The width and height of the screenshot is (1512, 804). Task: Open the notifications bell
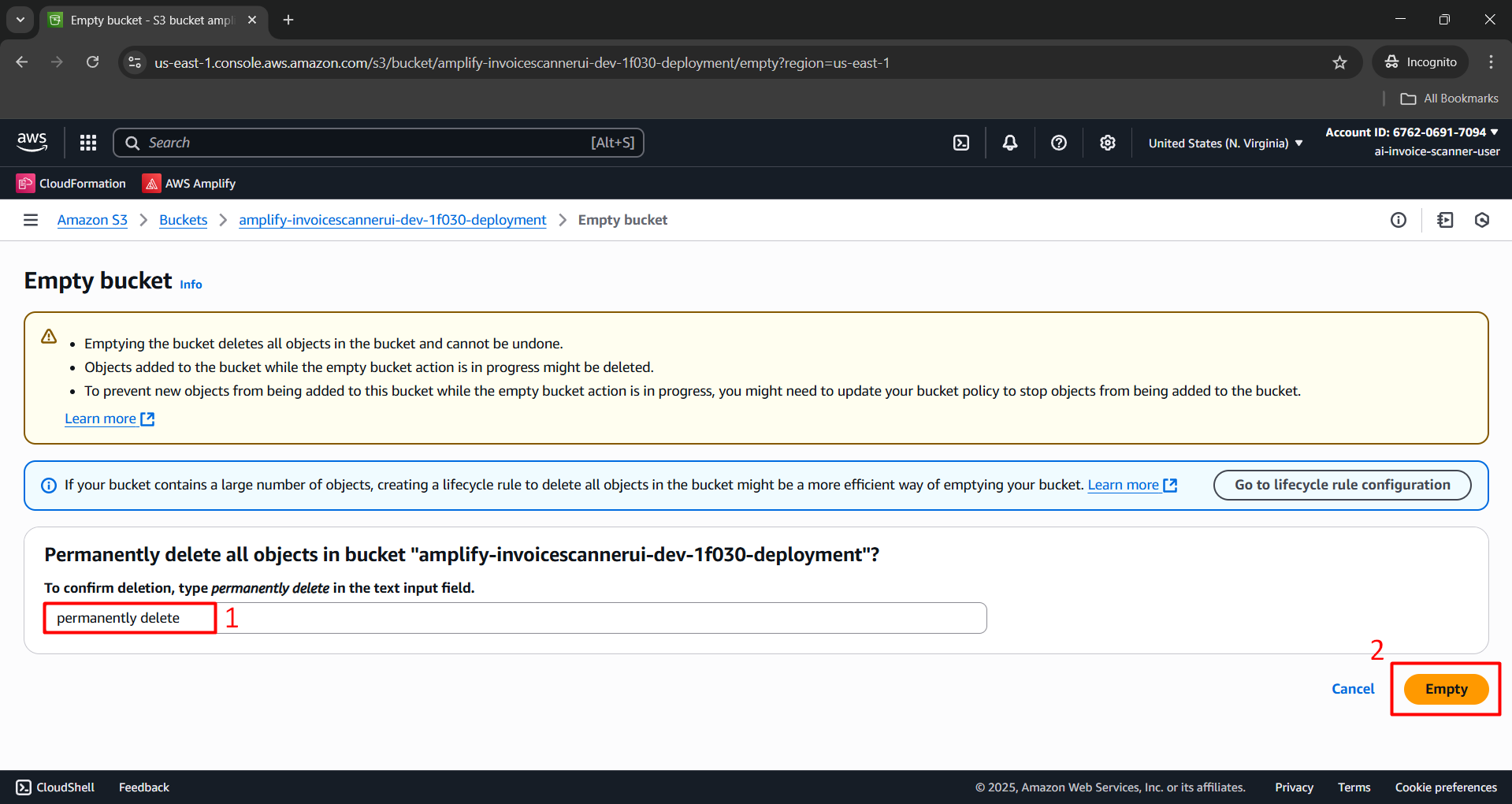1009,143
